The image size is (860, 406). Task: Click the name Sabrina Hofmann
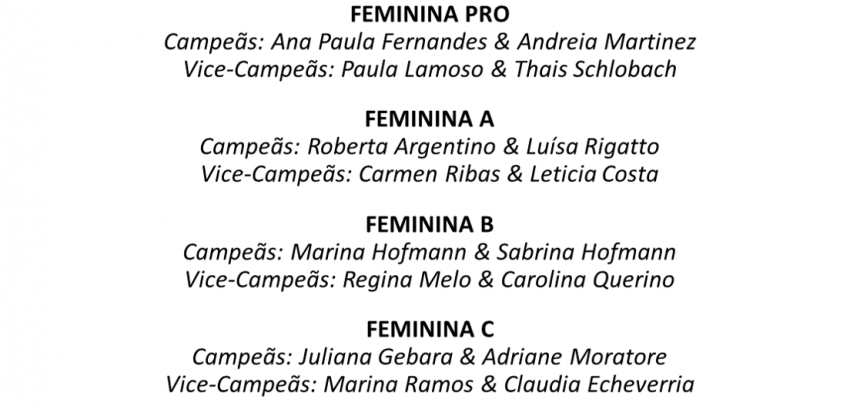pos(598,251)
